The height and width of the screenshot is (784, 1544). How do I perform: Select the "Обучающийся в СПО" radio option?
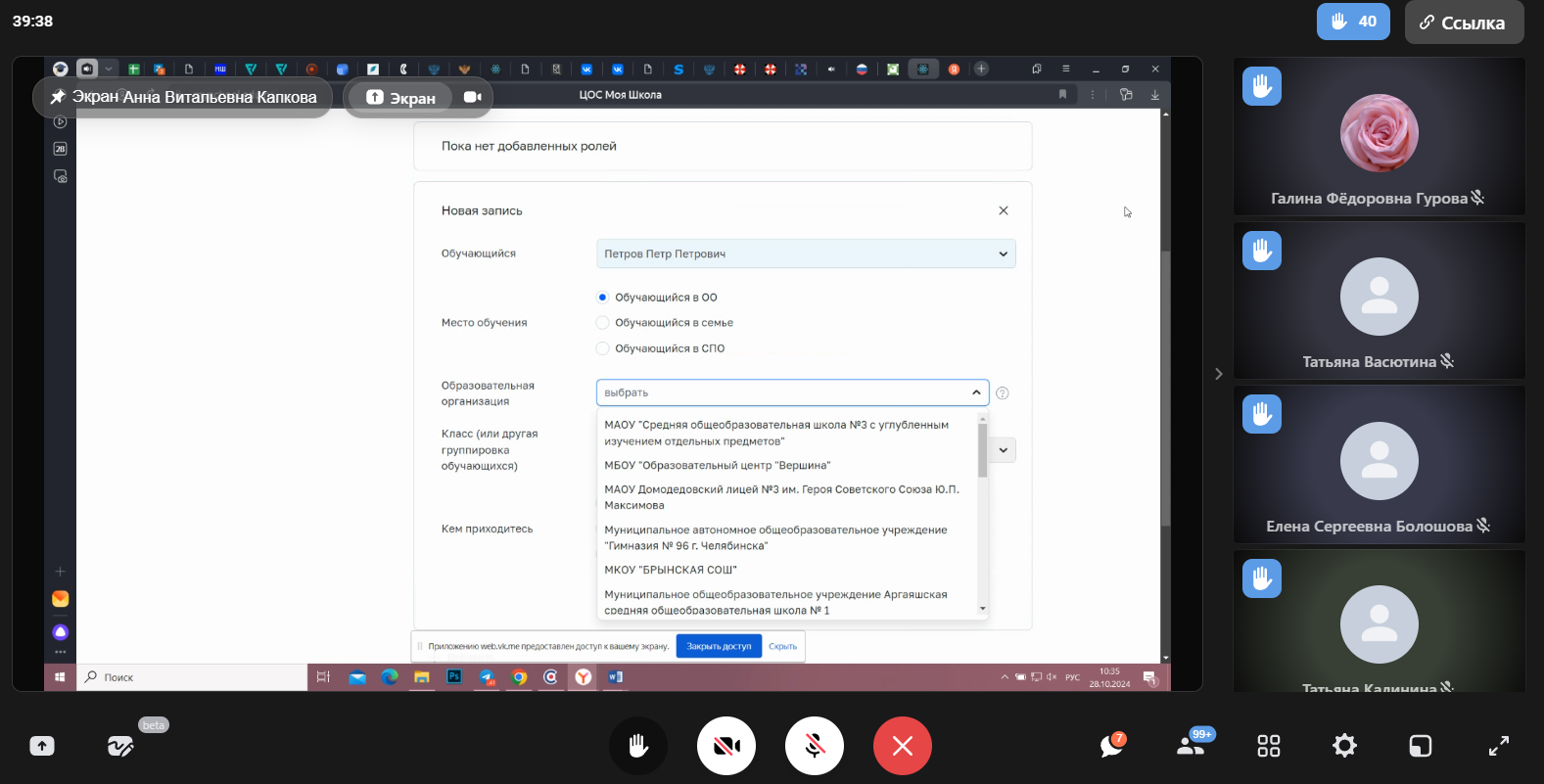[603, 348]
